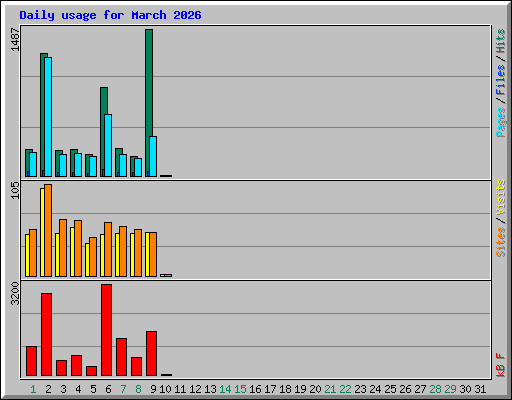512x400 pixels.
Task: Click the day 23 x-axis label
Action: tap(360, 389)
